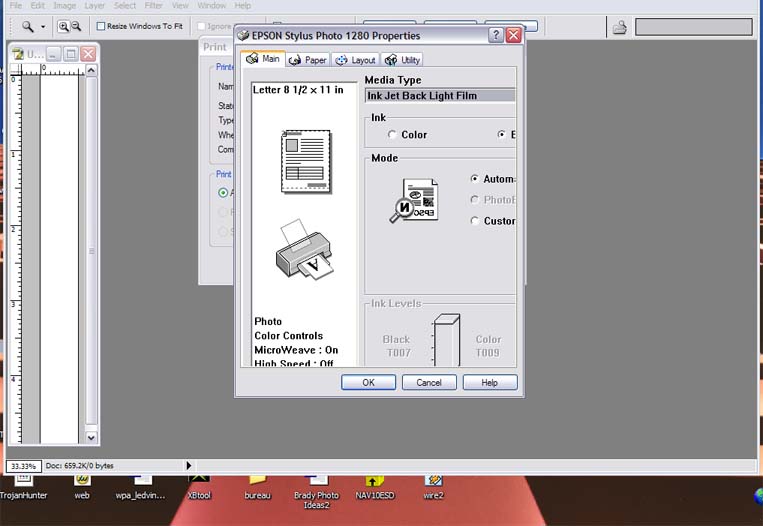Viewport: 763px width, 526px height.
Task: Click the printer illustration in preview pane
Action: pos(305,250)
